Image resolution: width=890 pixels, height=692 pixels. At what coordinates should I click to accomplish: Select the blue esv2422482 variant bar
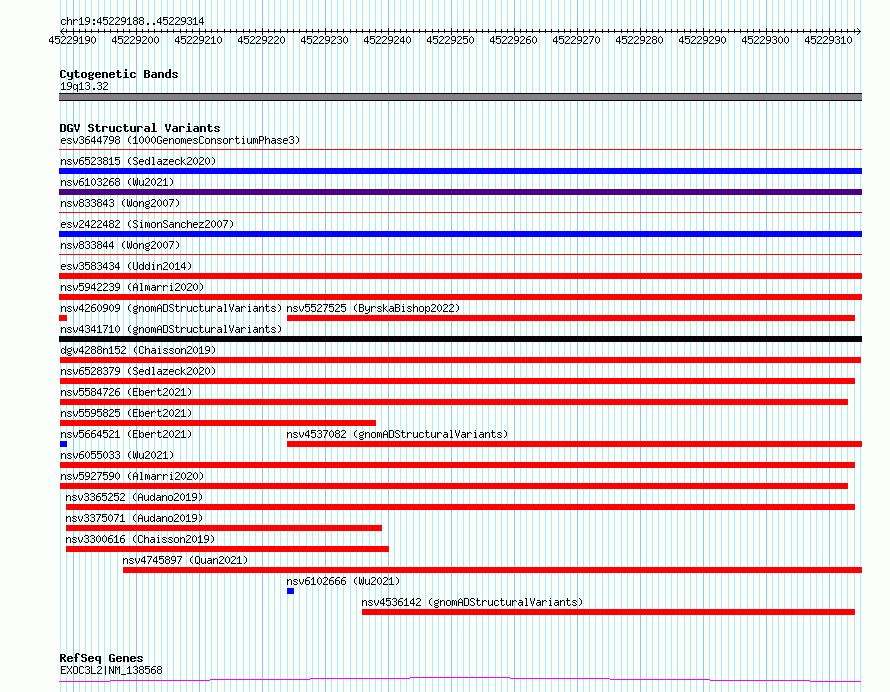point(460,234)
